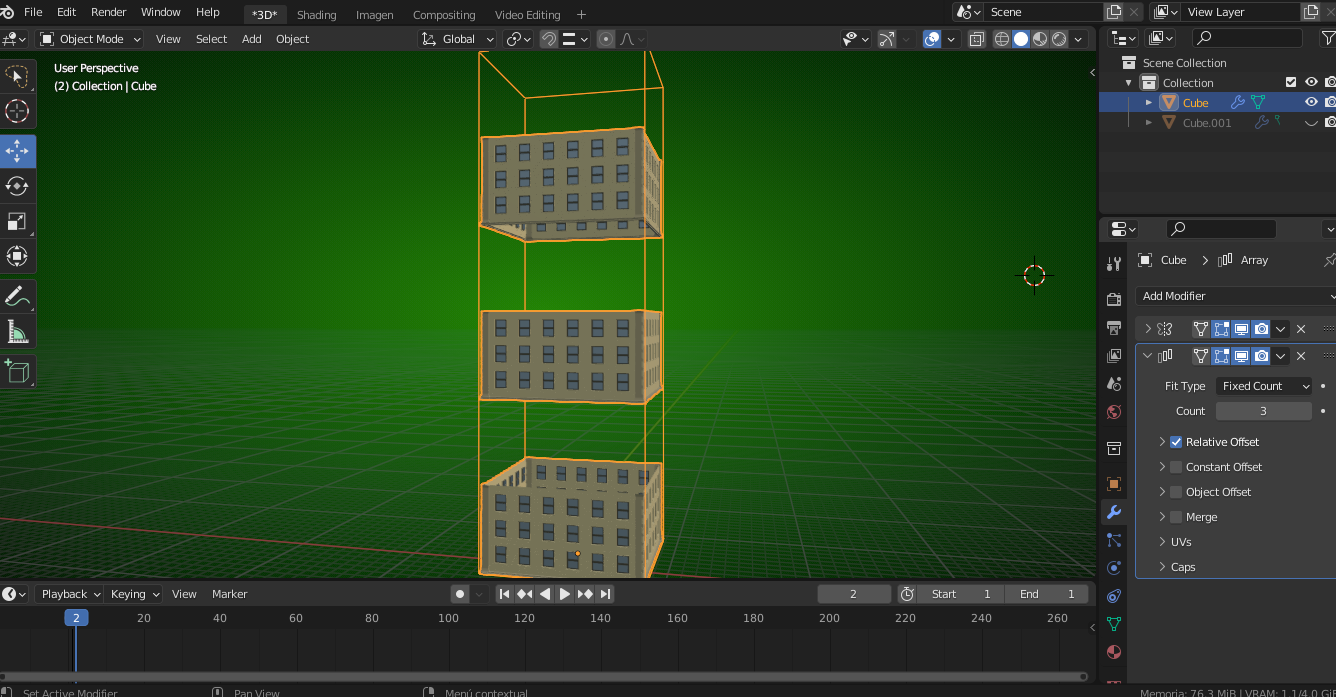Jump to the timeline end frame
The width and height of the screenshot is (1336, 697).
605,594
